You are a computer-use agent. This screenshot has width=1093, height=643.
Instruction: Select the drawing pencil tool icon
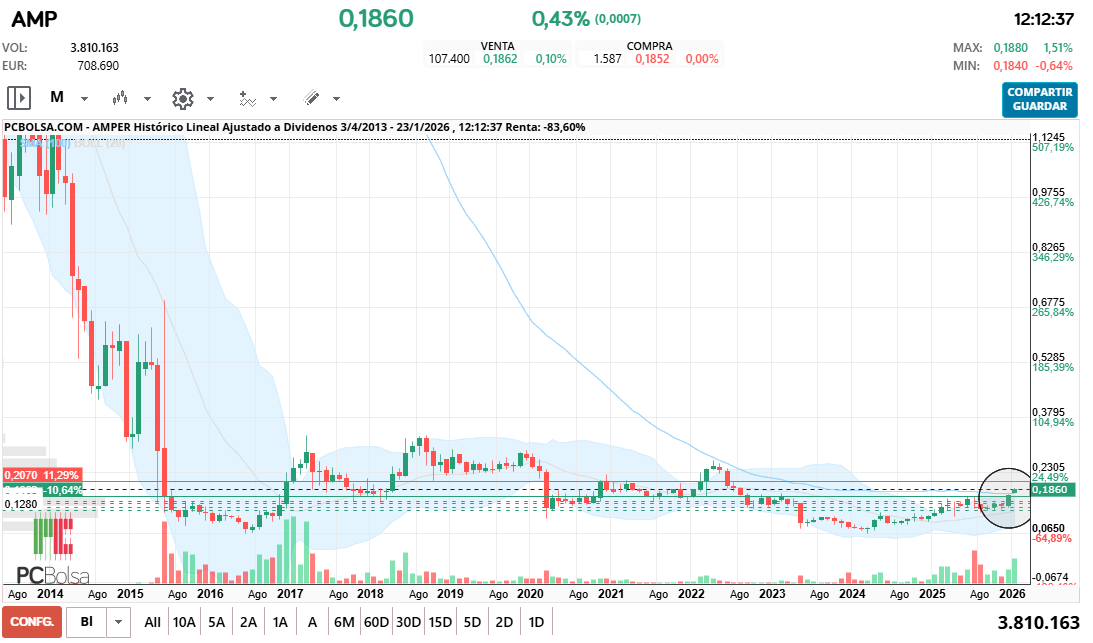pos(310,98)
